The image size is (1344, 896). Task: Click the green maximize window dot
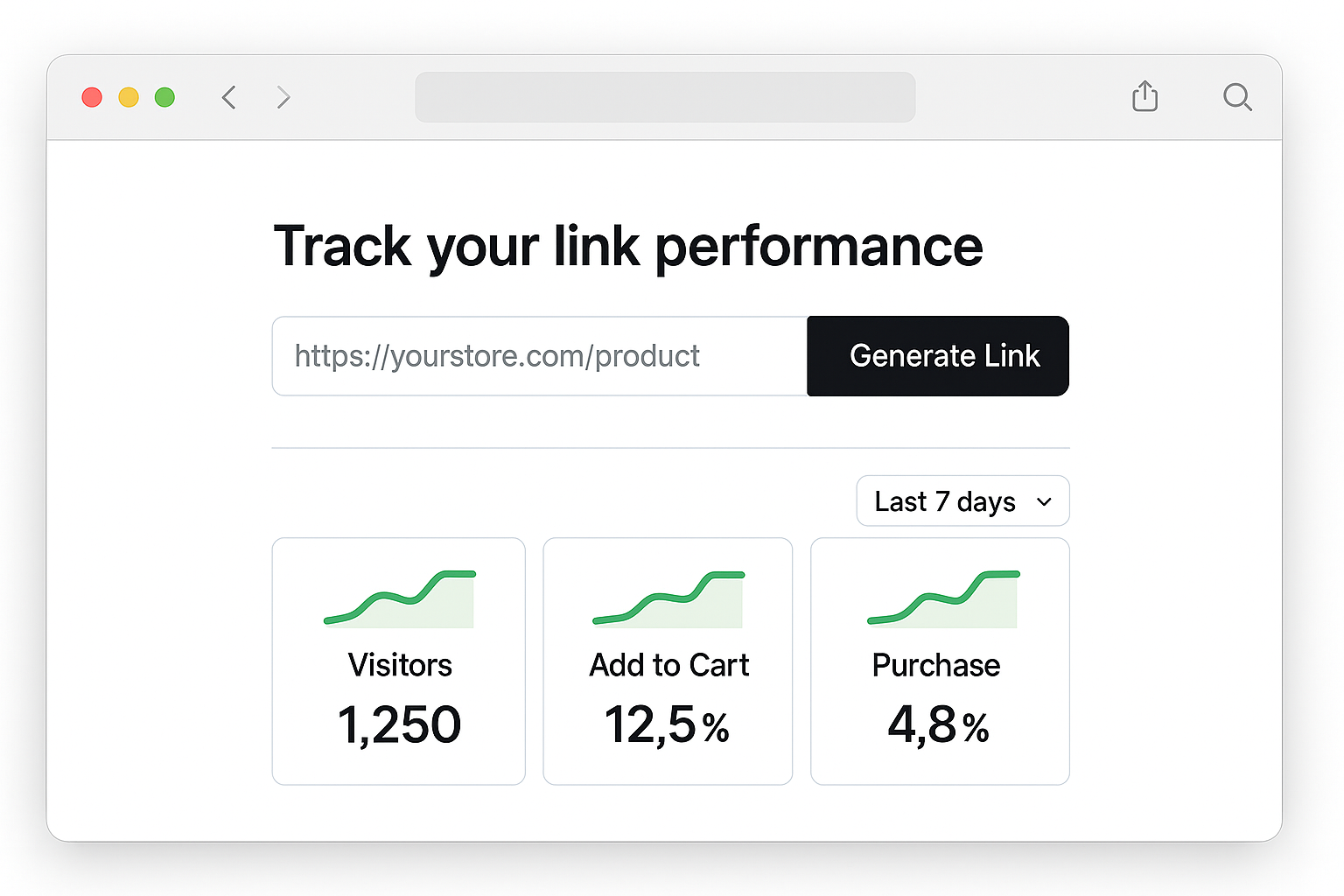click(x=164, y=97)
